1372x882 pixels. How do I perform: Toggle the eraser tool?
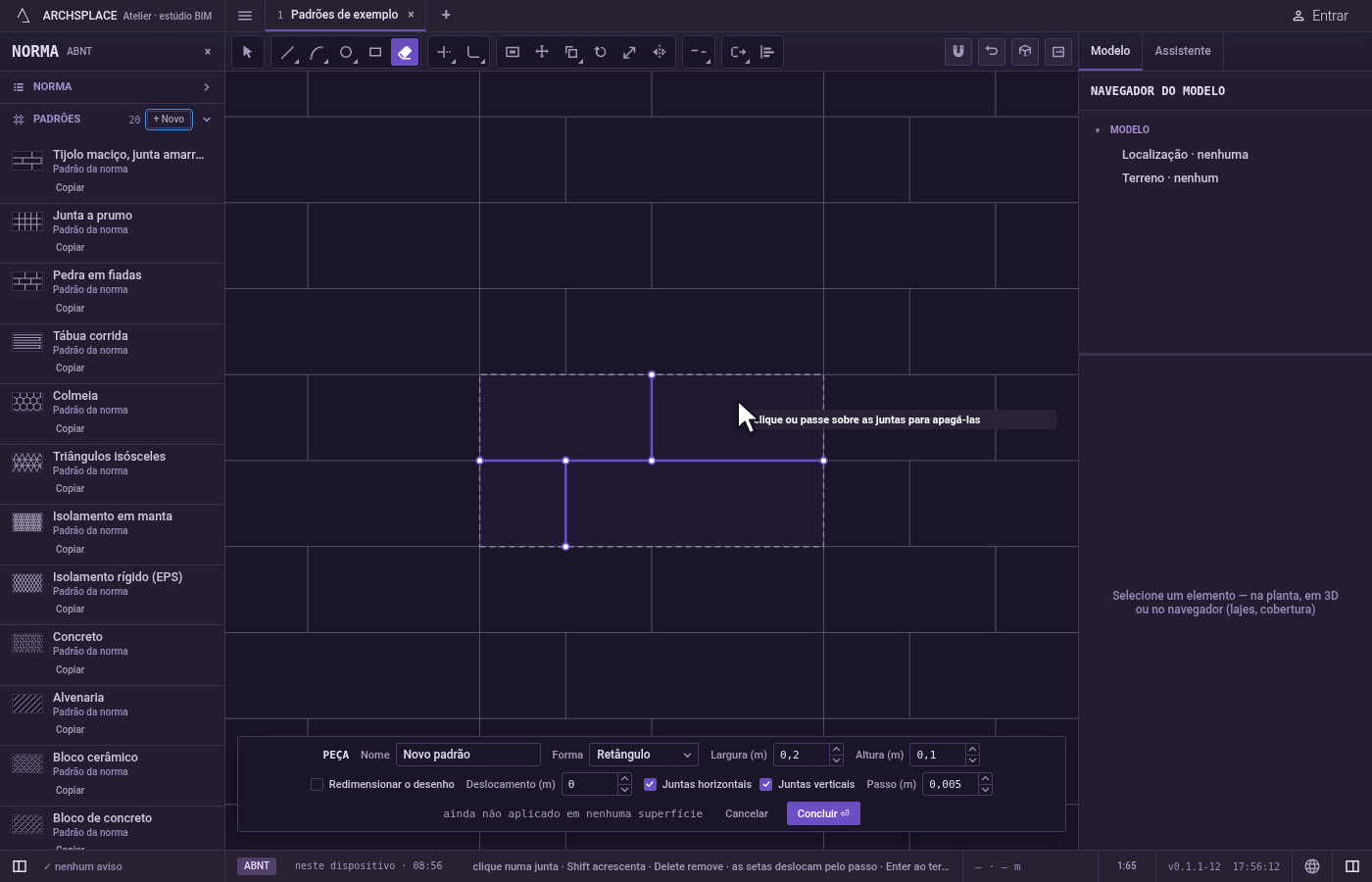(x=405, y=52)
